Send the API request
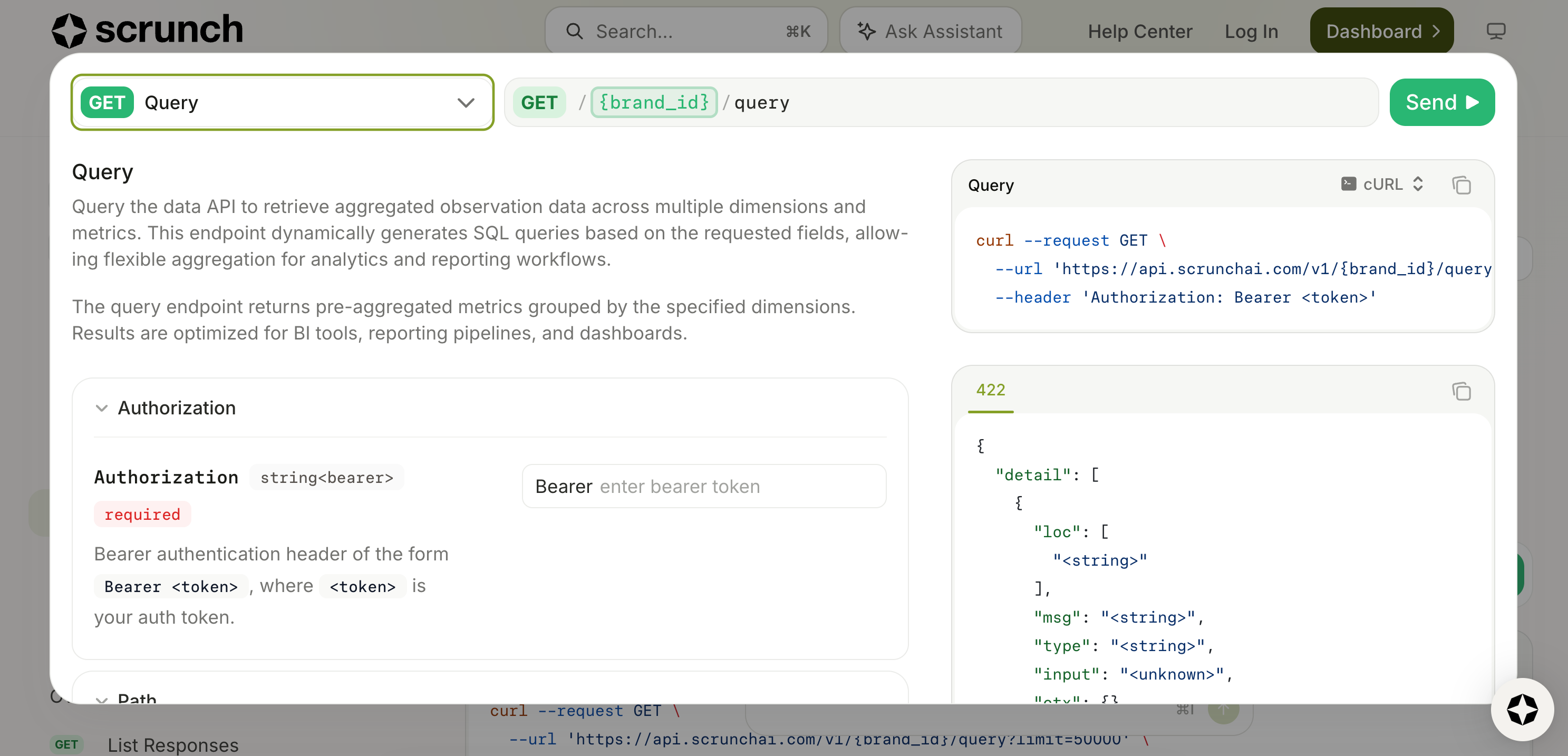This screenshot has height=756, width=1568. tap(1441, 102)
